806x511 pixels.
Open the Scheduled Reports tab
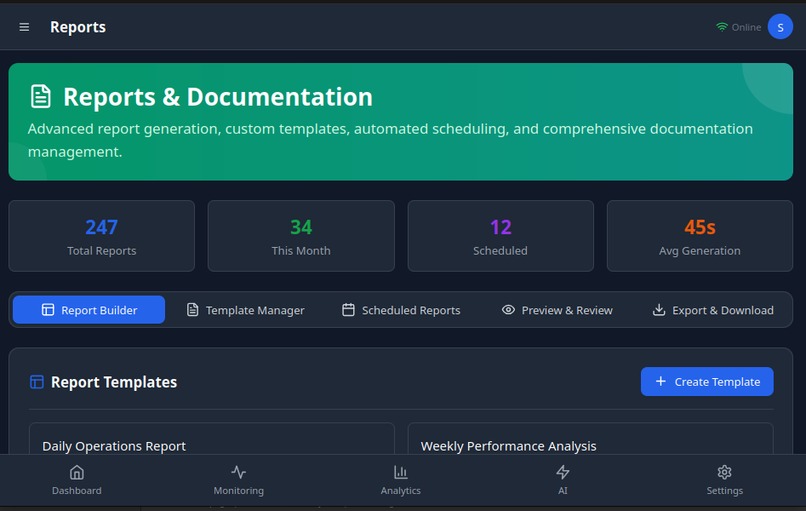(401, 310)
